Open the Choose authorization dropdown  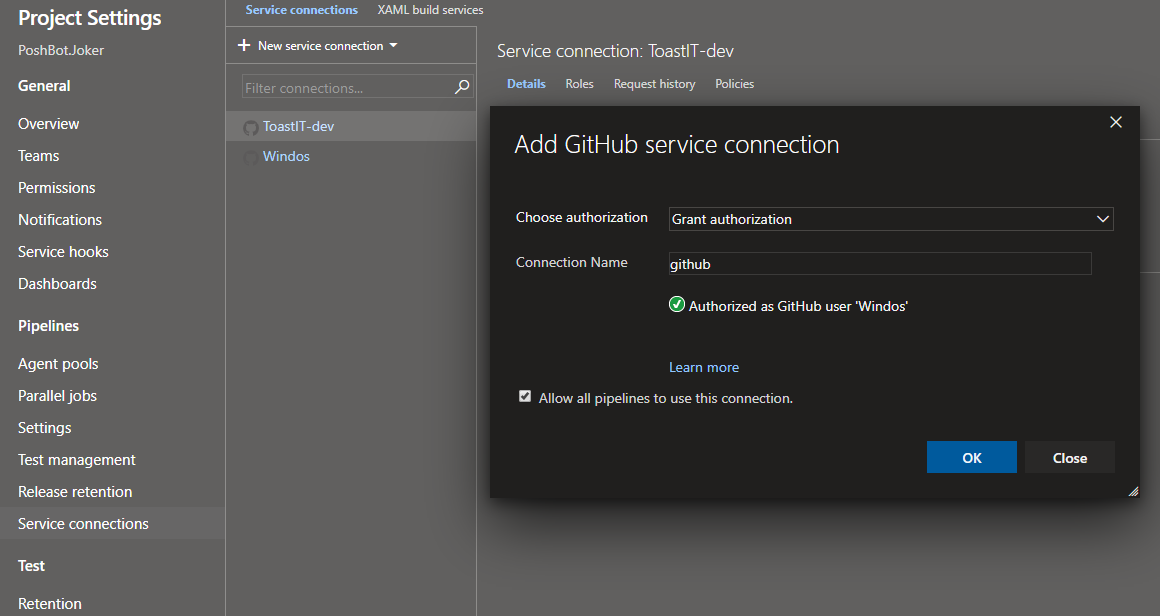tap(891, 219)
